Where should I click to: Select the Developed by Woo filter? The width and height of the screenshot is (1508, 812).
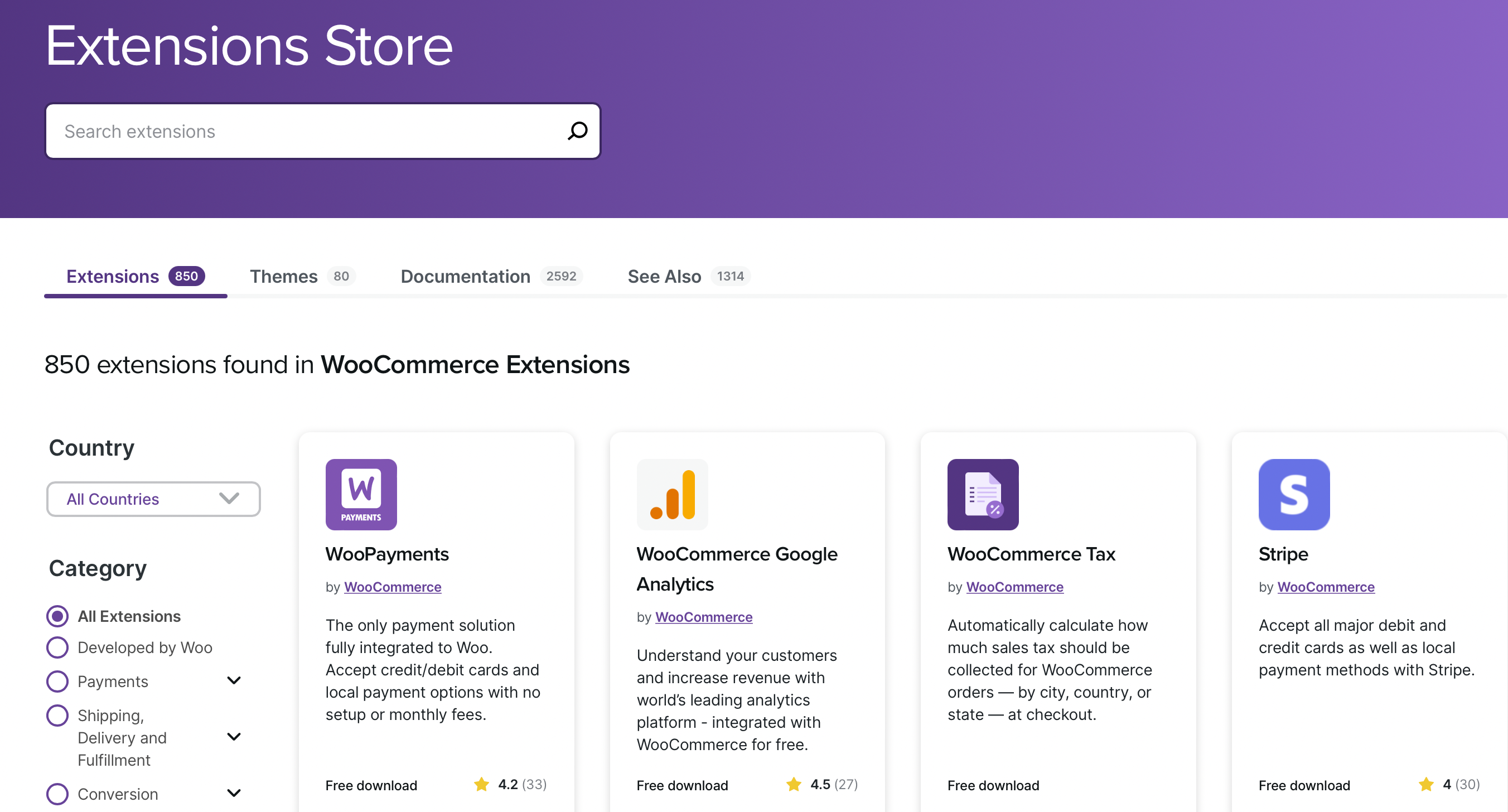pos(57,647)
